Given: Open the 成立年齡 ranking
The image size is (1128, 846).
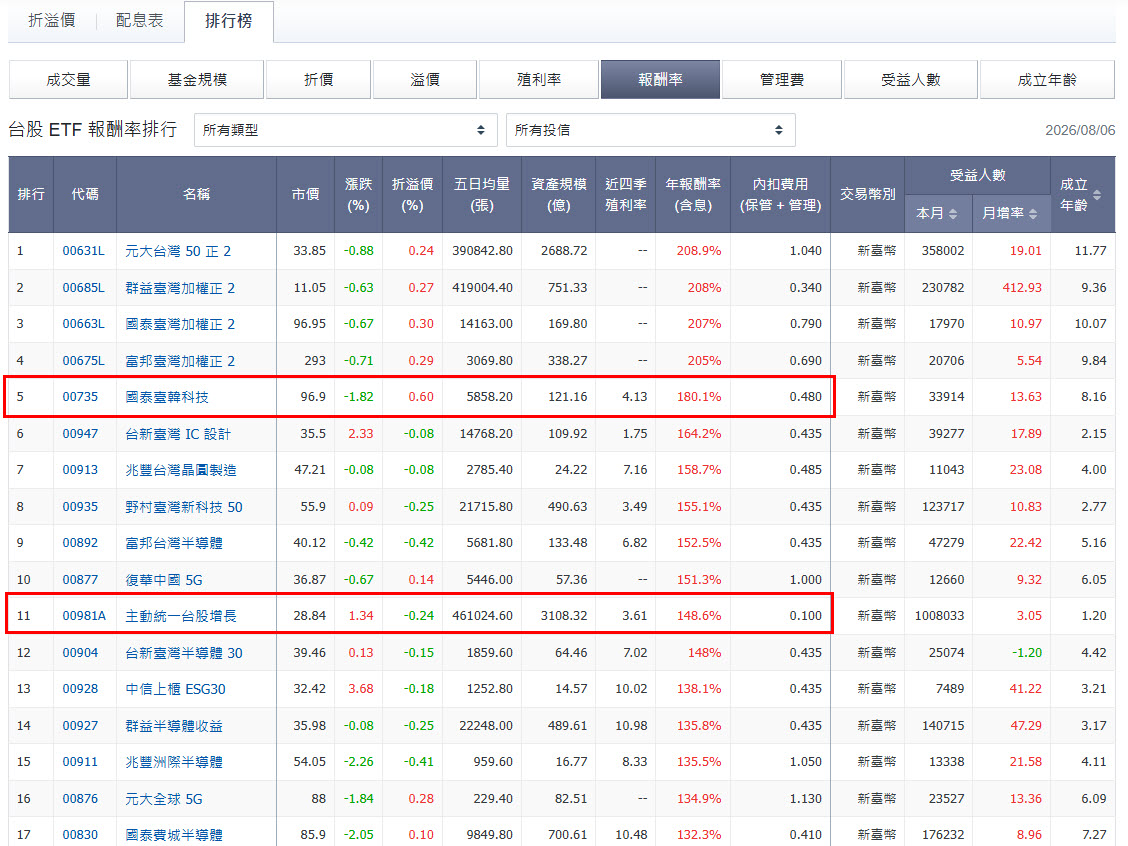Looking at the screenshot, I should (1047, 80).
